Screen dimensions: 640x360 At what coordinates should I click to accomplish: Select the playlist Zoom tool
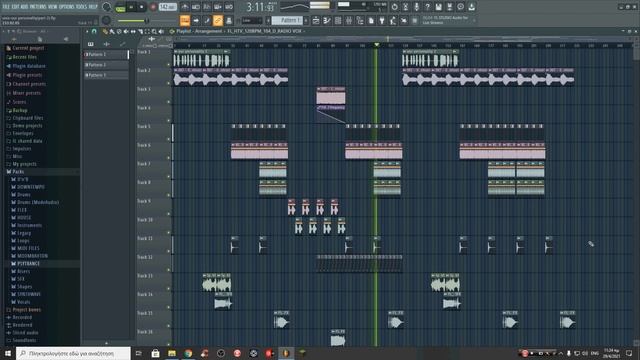tap(154, 31)
